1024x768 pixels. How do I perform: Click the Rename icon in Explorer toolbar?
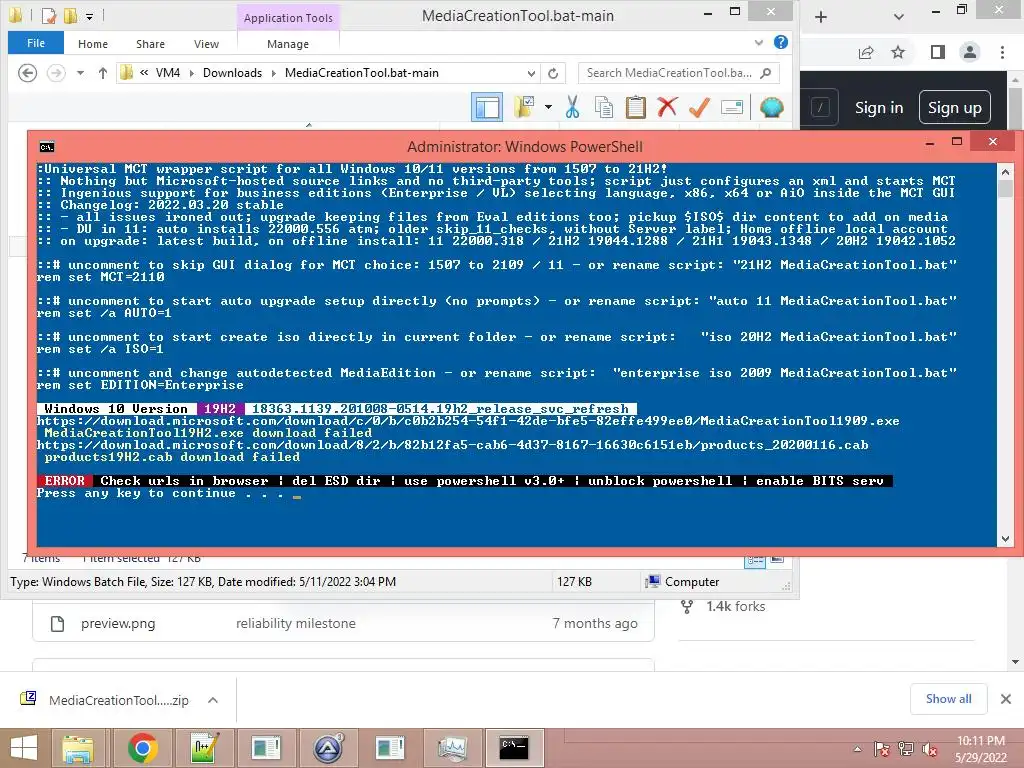731,107
